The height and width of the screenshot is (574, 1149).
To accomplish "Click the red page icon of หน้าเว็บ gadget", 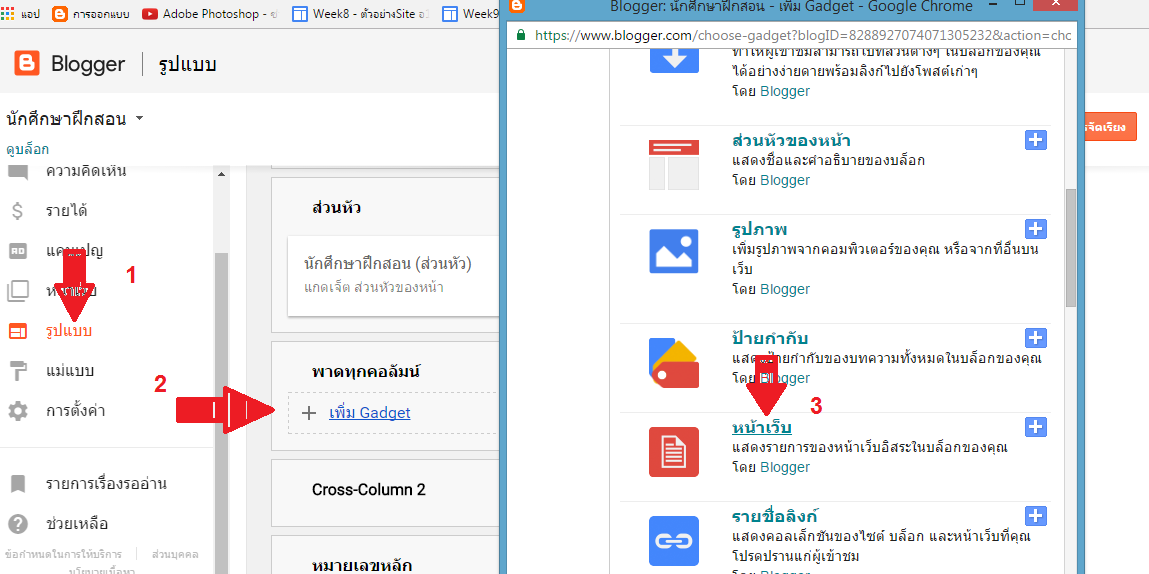I will tap(673, 452).
